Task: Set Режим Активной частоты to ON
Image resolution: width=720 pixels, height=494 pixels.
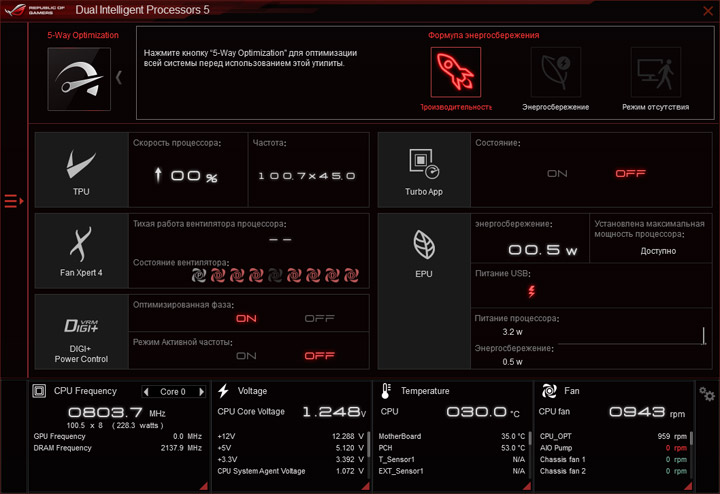Action: click(x=246, y=356)
